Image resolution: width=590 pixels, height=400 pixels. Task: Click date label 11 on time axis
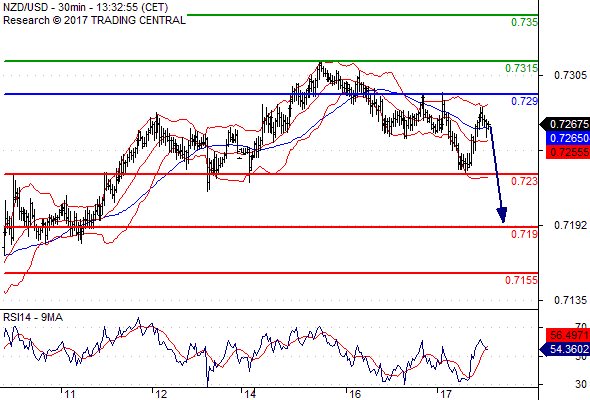click(70, 394)
